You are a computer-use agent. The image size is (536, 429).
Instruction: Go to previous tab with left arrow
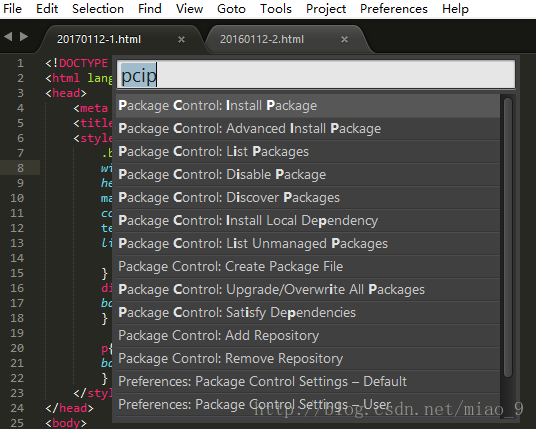pos(8,36)
